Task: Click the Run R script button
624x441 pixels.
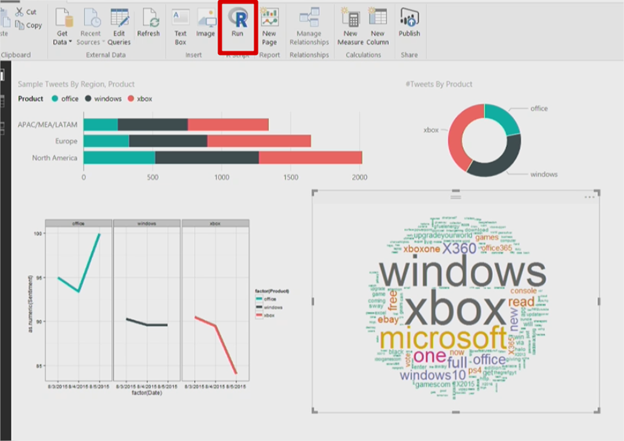Action: tap(238, 24)
